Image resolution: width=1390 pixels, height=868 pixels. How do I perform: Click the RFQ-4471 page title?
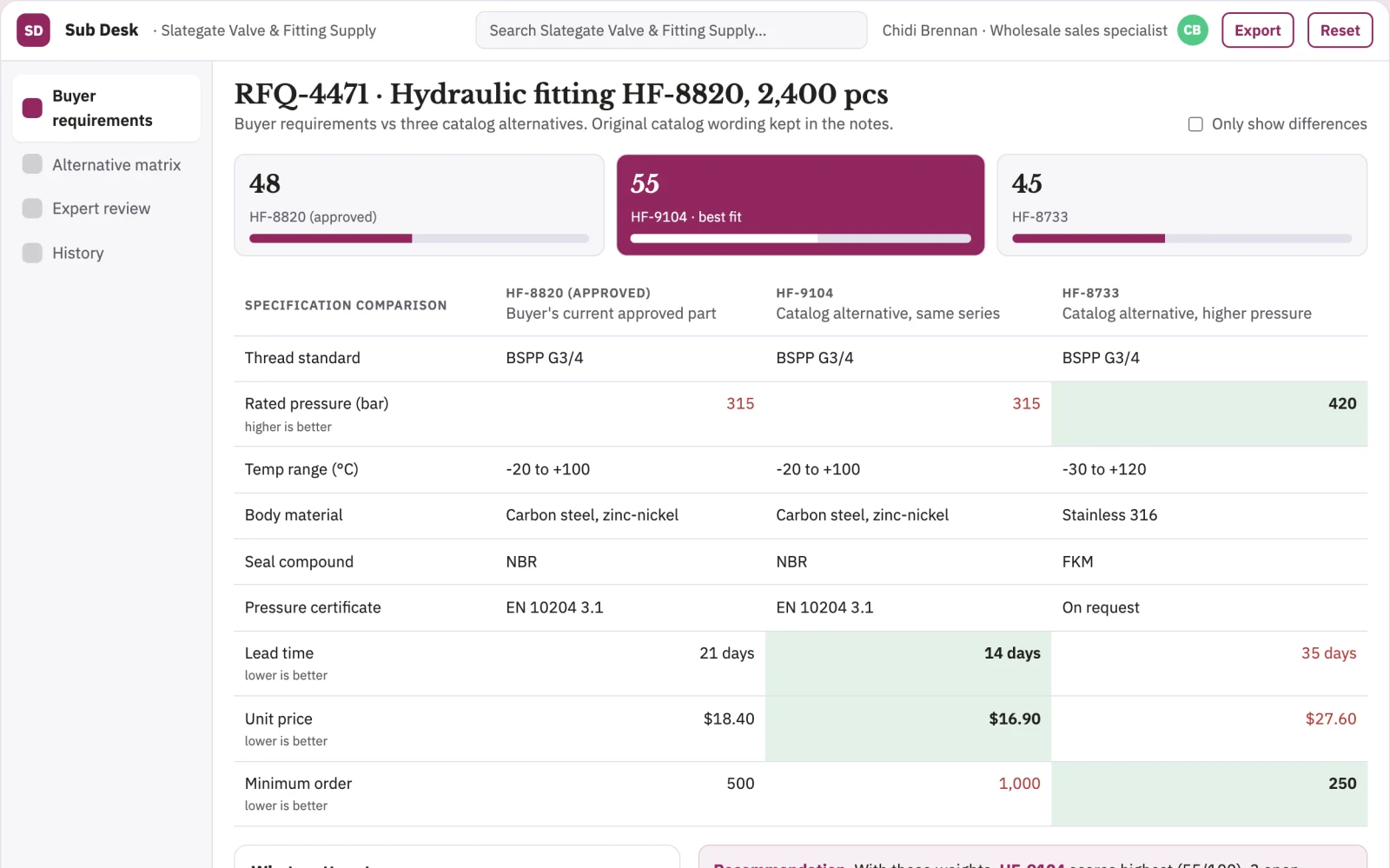coord(561,94)
